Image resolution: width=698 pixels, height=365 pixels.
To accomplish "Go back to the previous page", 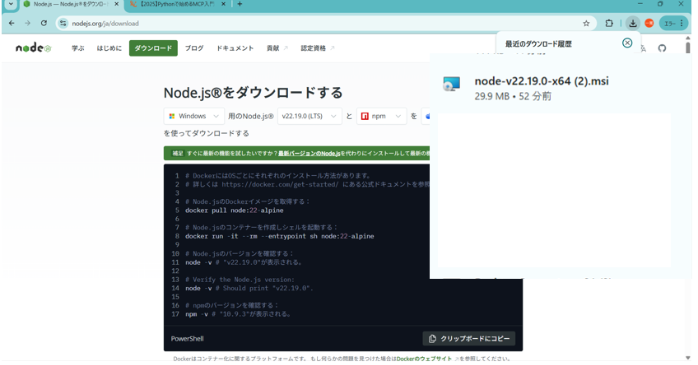I will [12, 23].
